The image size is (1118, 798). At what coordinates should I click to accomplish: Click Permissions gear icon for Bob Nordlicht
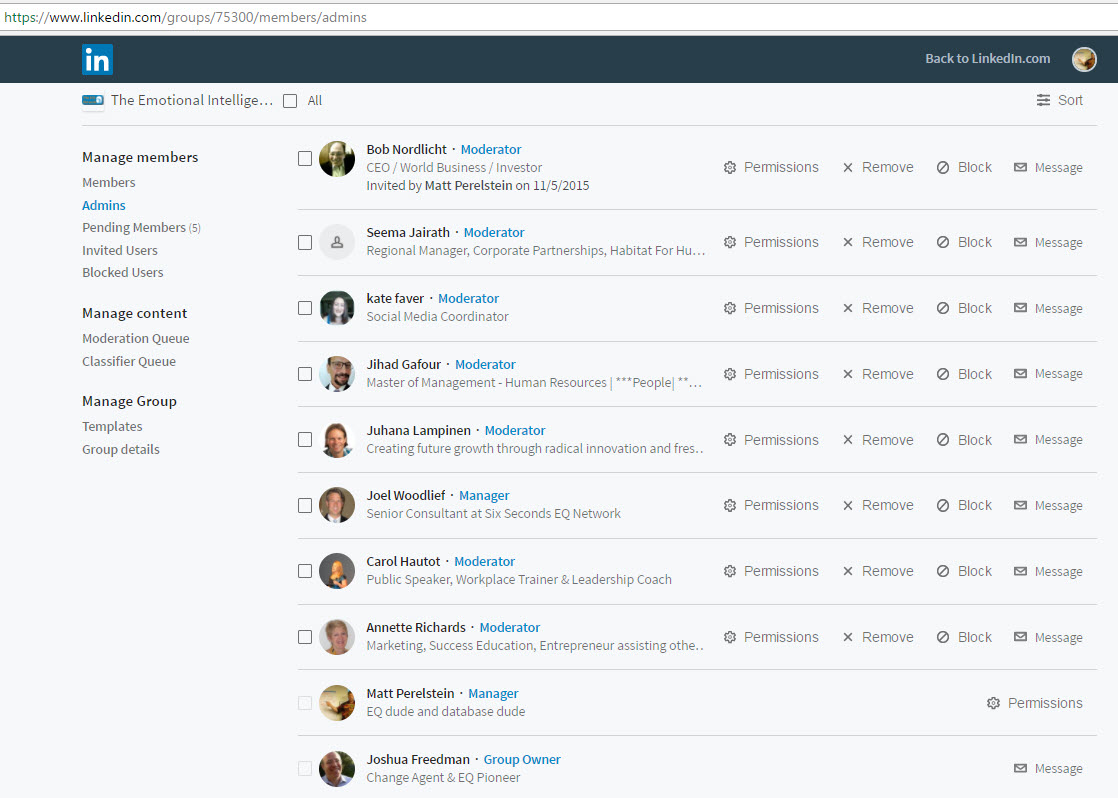coord(730,168)
